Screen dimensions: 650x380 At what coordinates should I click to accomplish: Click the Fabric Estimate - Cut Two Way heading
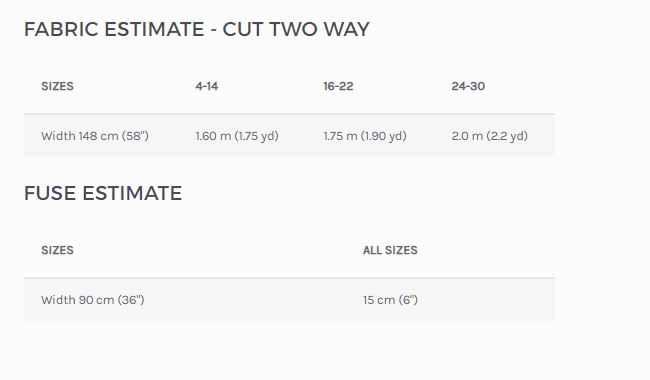[196, 29]
